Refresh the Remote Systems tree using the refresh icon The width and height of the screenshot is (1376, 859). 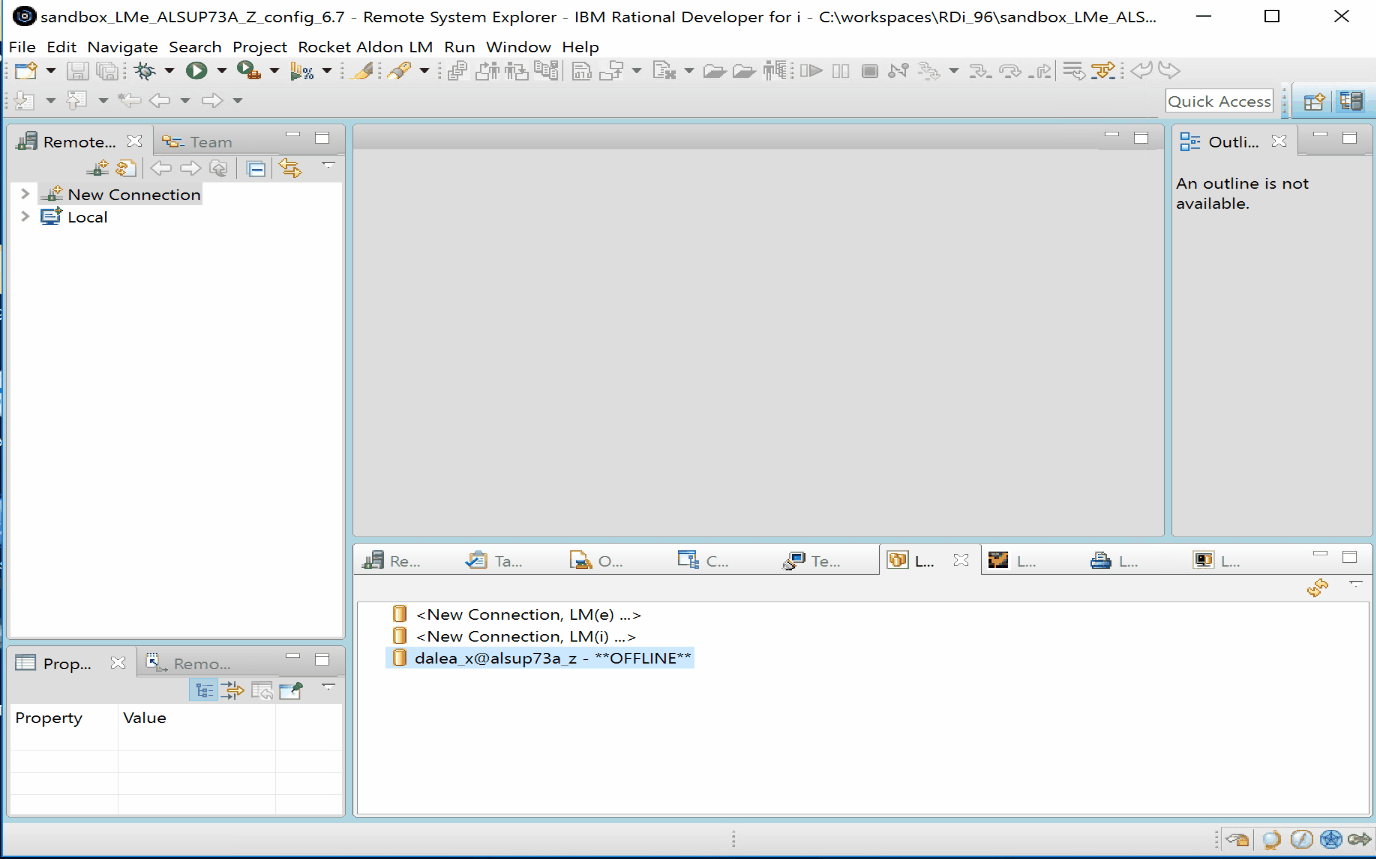(125, 167)
